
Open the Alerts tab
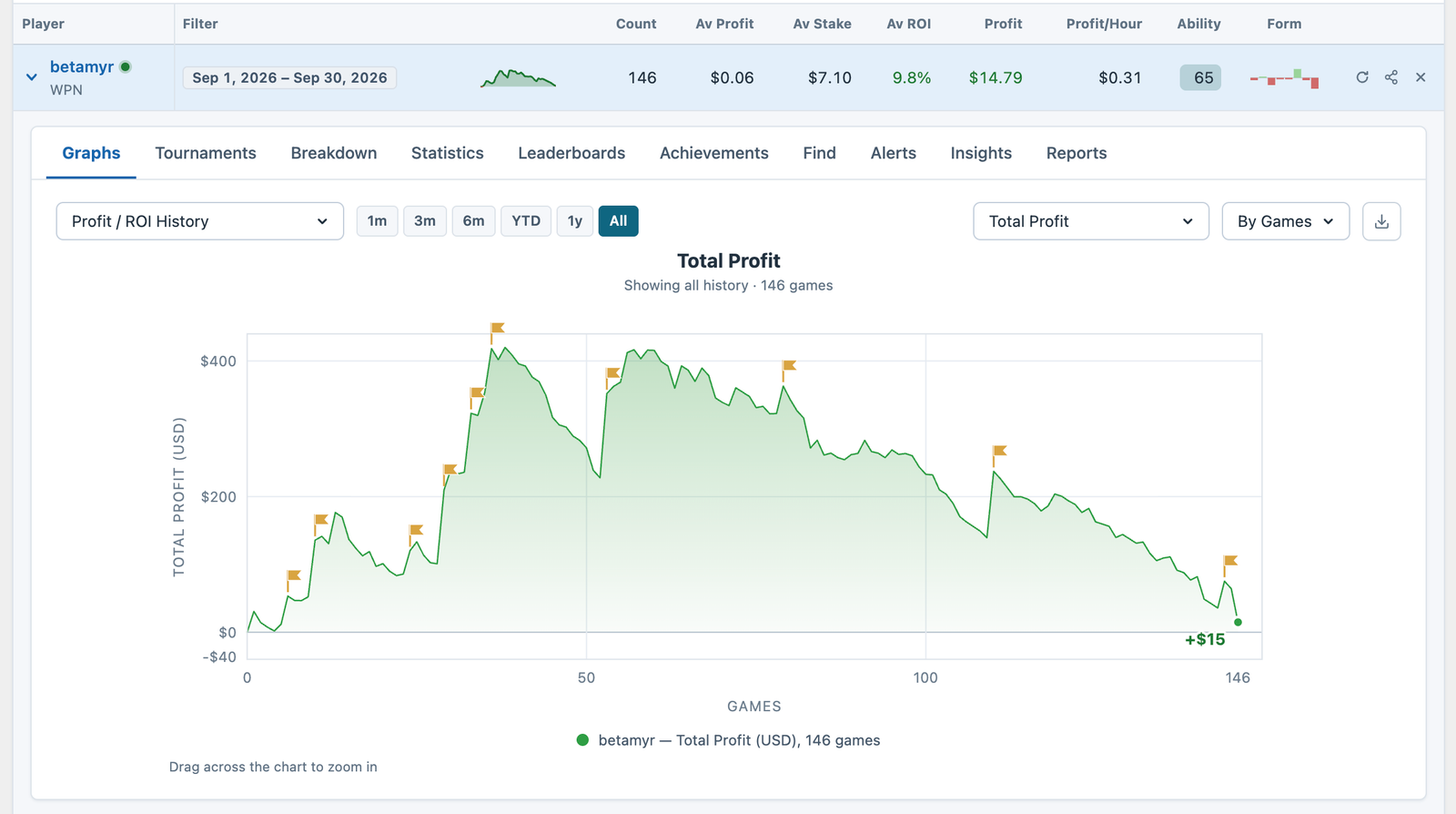(894, 153)
